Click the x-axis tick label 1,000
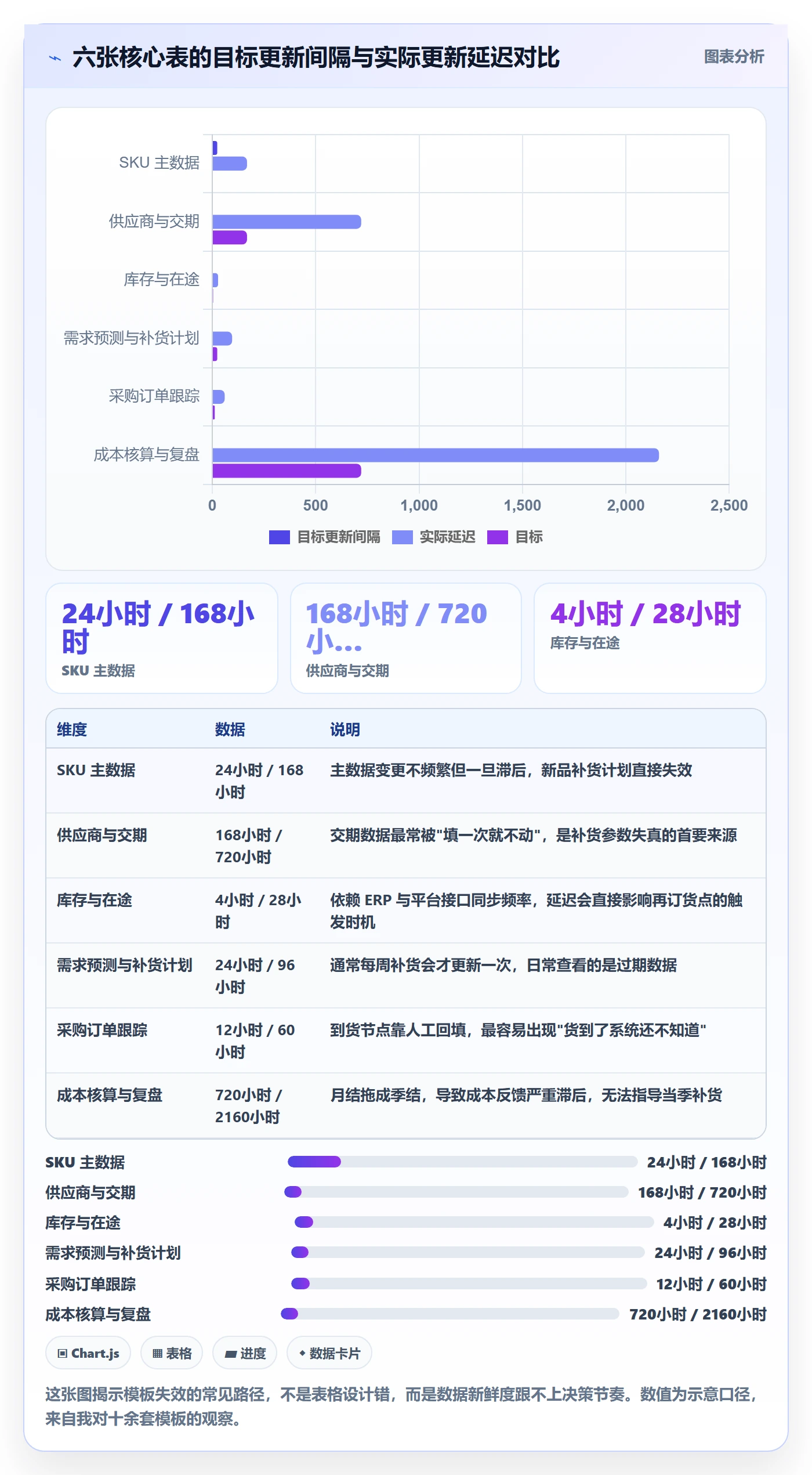812x1475 pixels. click(419, 505)
